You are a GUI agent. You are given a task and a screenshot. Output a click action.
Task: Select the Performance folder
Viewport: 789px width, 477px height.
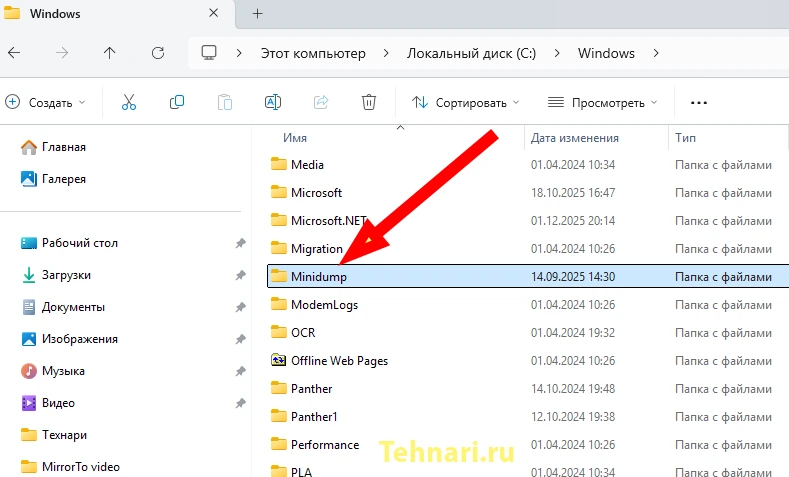pos(325,445)
